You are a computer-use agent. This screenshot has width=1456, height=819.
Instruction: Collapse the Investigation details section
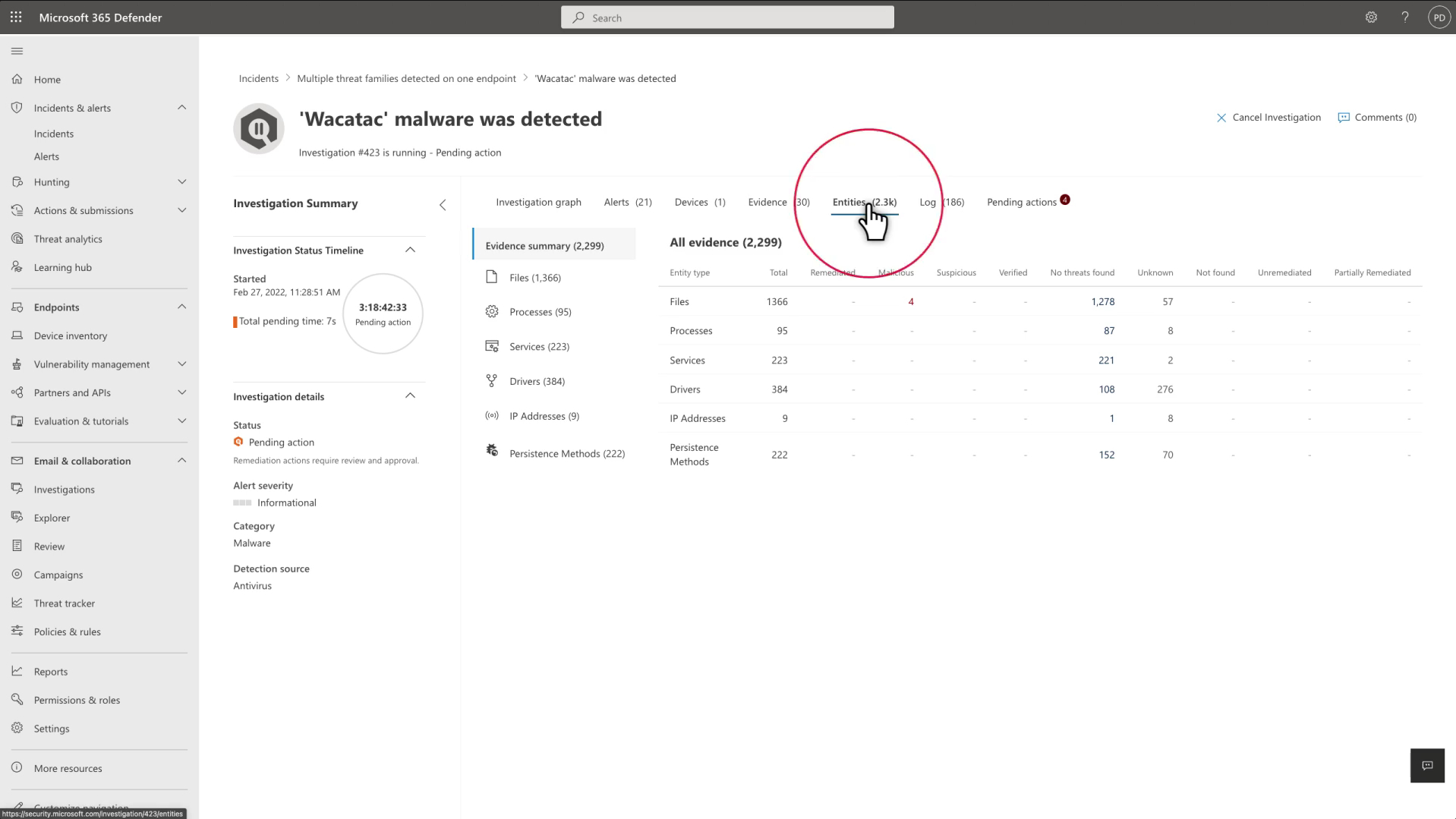coord(410,395)
